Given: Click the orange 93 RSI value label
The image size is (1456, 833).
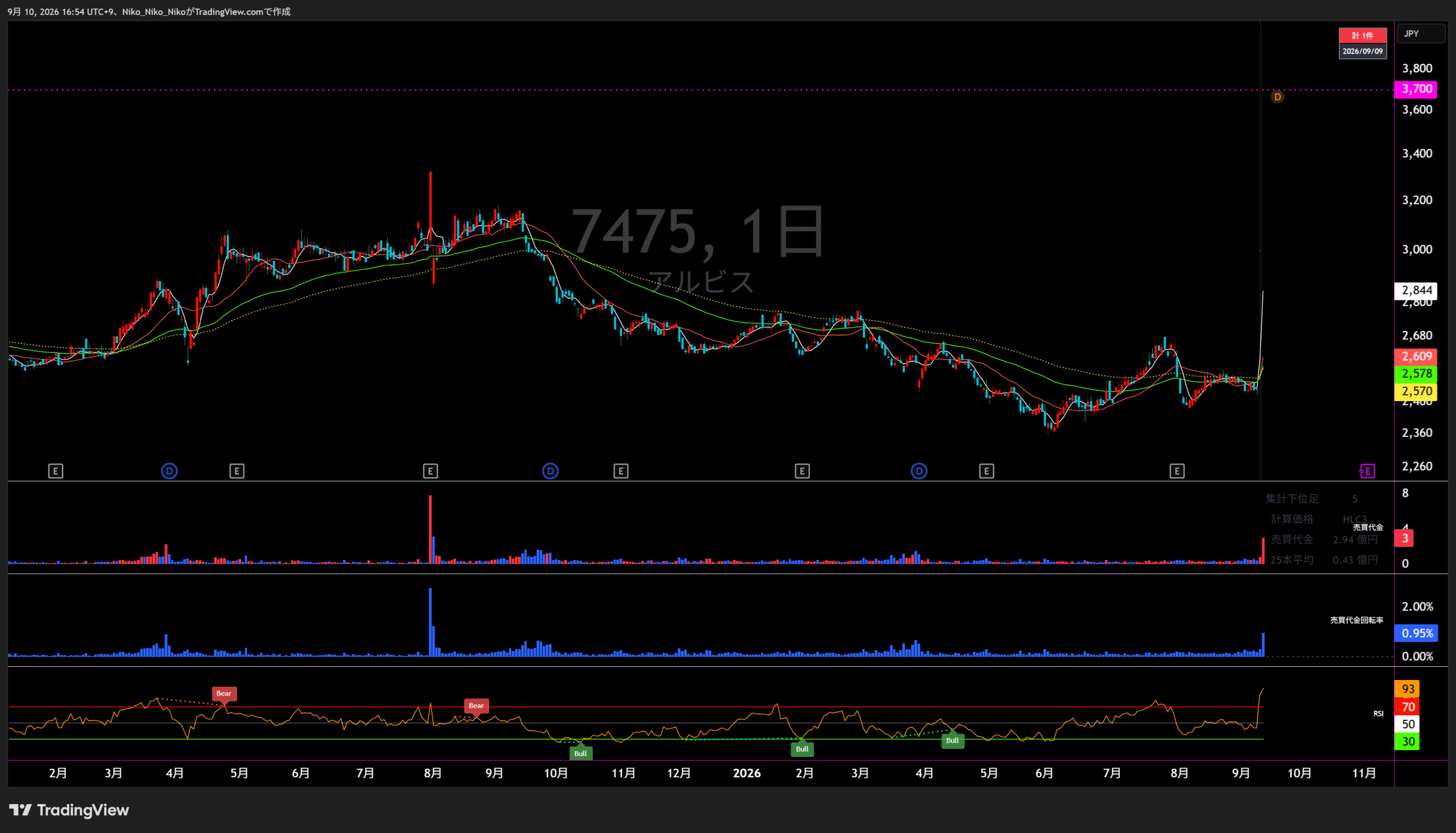Looking at the screenshot, I should point(1408,689).
